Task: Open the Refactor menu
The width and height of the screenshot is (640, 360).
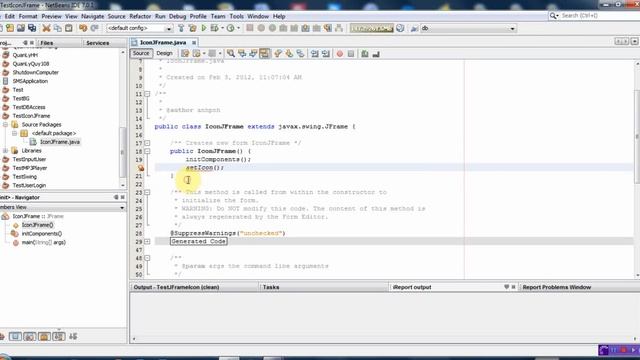Action: pos(140,16)
